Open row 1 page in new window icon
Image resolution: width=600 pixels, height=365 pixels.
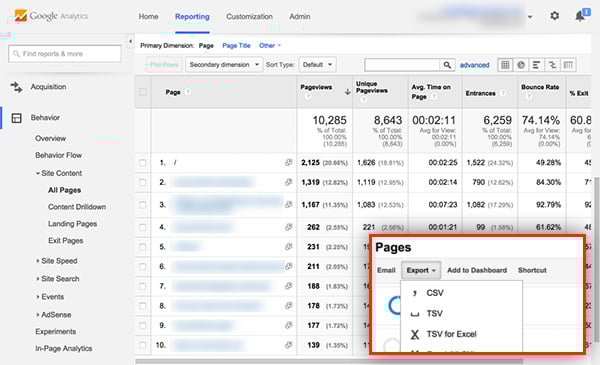(x=289, y=162)
